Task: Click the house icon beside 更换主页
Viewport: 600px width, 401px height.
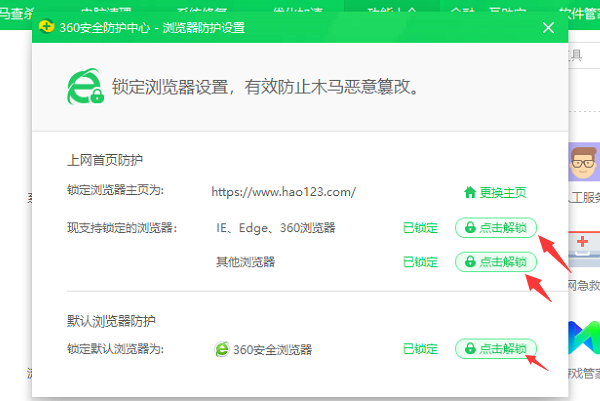Action: coord(470,192)
